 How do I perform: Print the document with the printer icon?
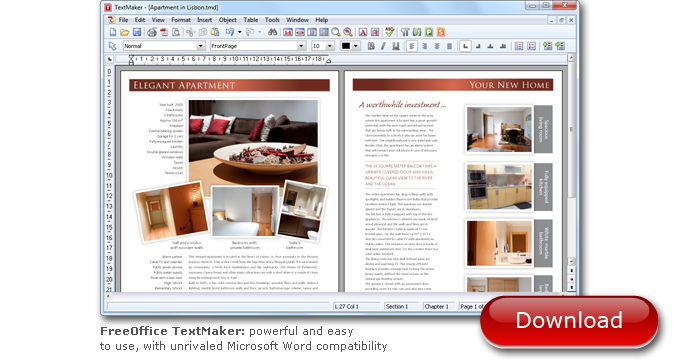[x=151, y=32]
